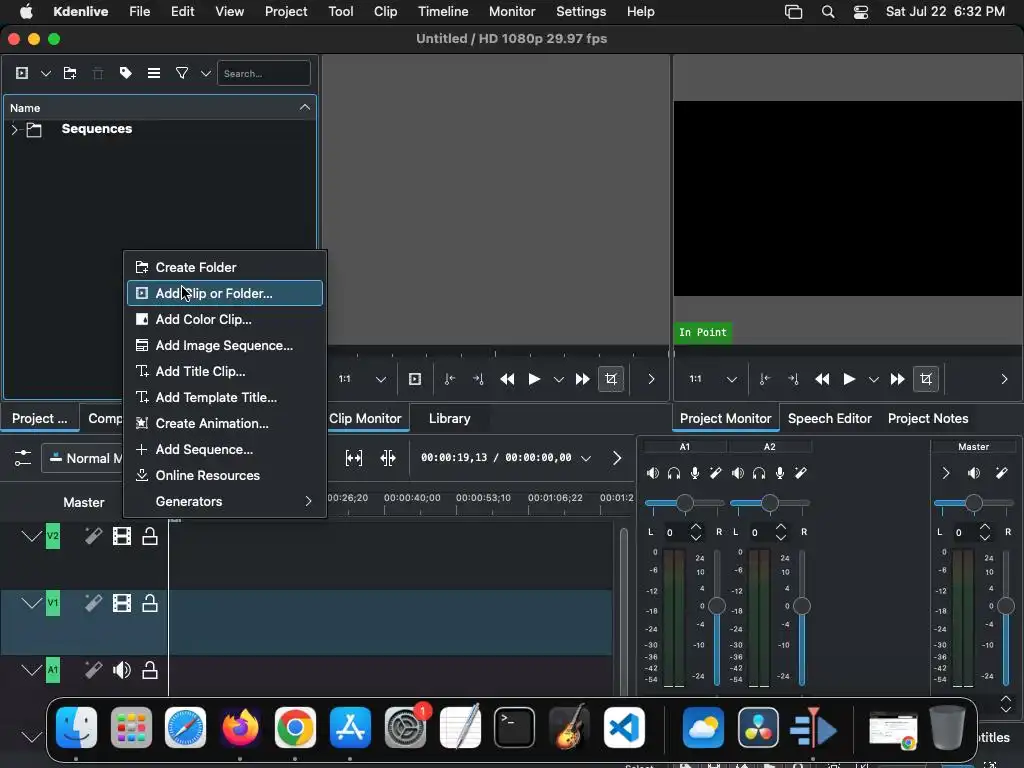Click the grayed trash icon in bin toolbar

tap(98, 73)
